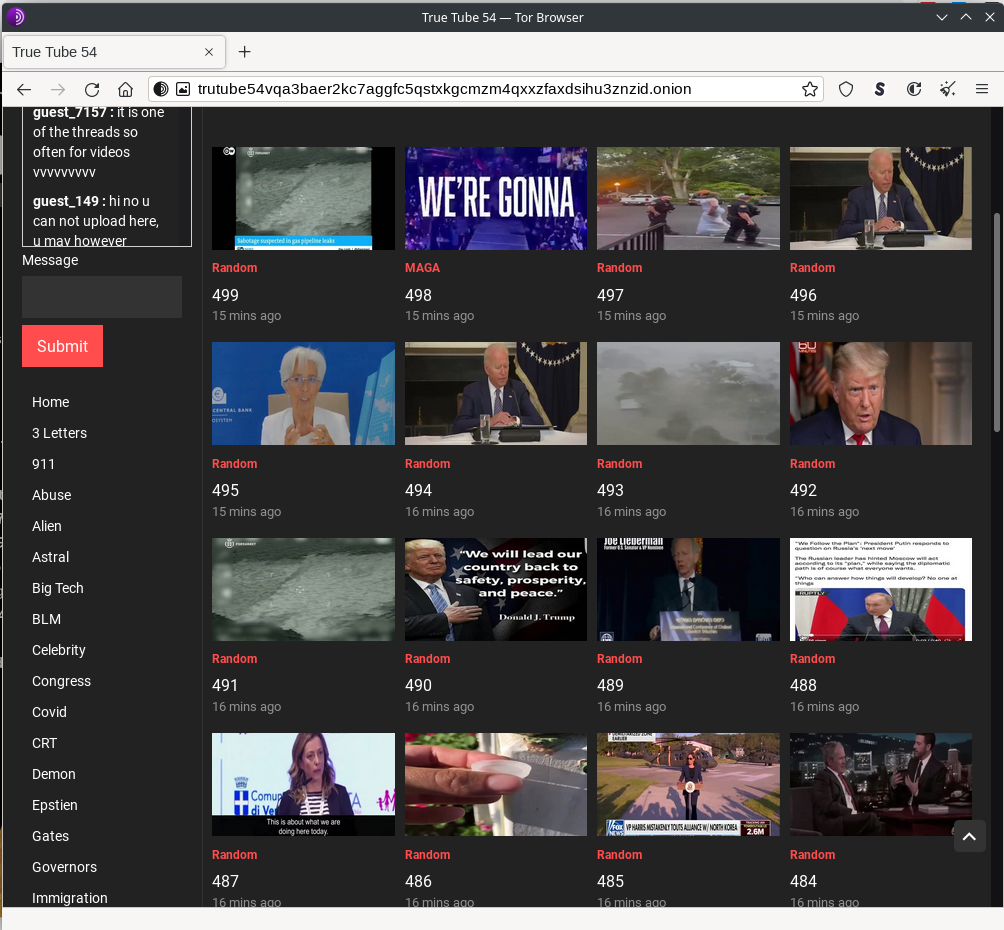The image size is (1004, 930).
Task: Open the Celebrity category
Action: [x=59, y=650]
